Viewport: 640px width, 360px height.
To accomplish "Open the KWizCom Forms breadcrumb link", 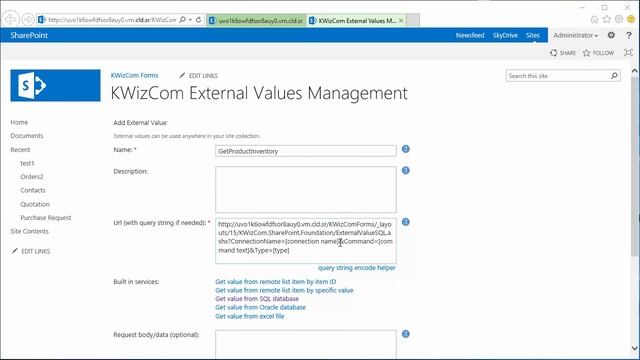I will (x=134, y=75).
